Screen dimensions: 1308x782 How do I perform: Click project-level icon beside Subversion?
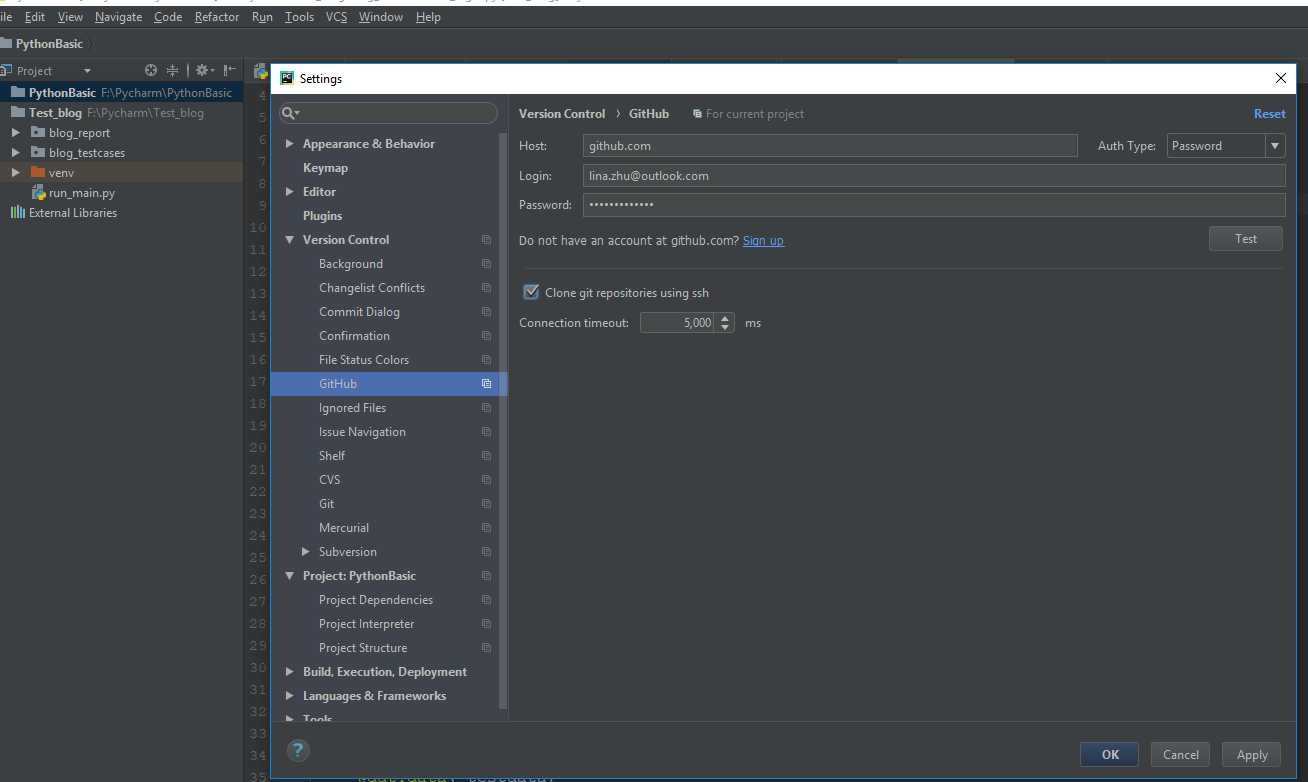[486, 552]
